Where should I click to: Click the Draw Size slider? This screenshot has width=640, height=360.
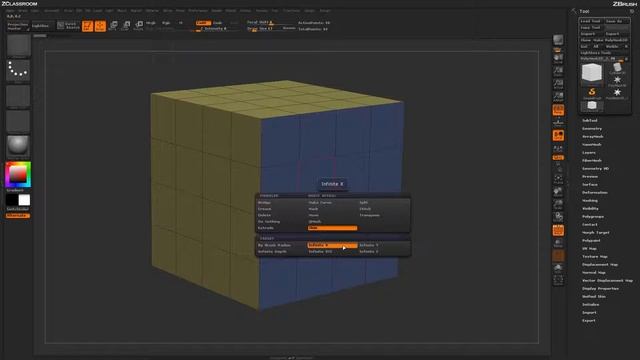[264, 29]
